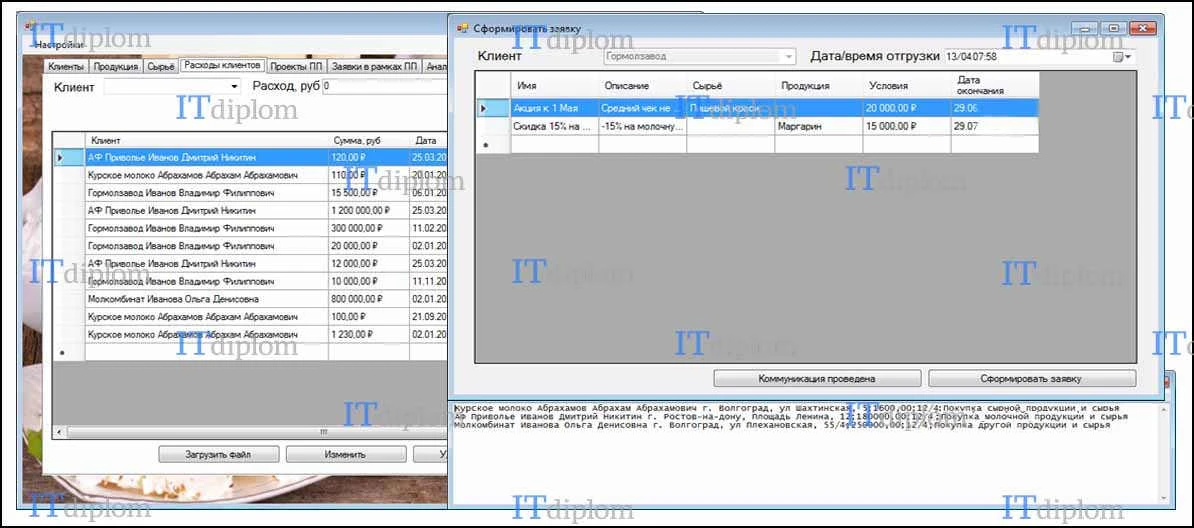The height and width of the screenshot is (528, 1194).
Task: Click the Молкомбинат line in bottom text box
Action: [781, 425]
